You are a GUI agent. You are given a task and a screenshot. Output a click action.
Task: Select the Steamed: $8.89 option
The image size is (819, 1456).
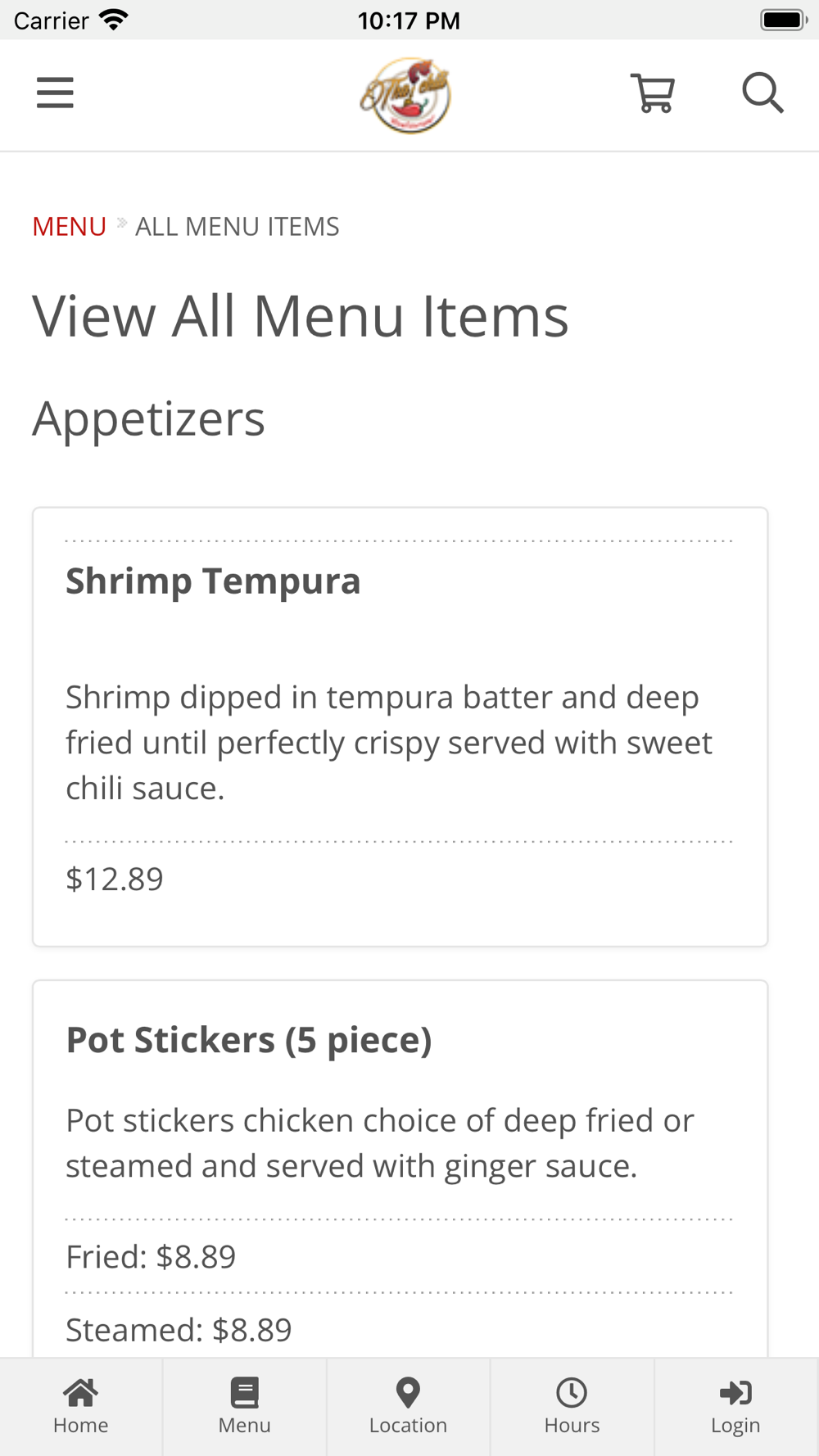coord(179,1330)
